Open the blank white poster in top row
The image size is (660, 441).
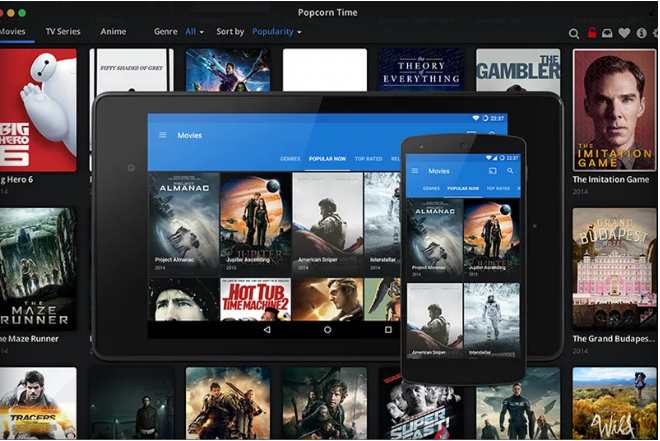tap(325, 70)
